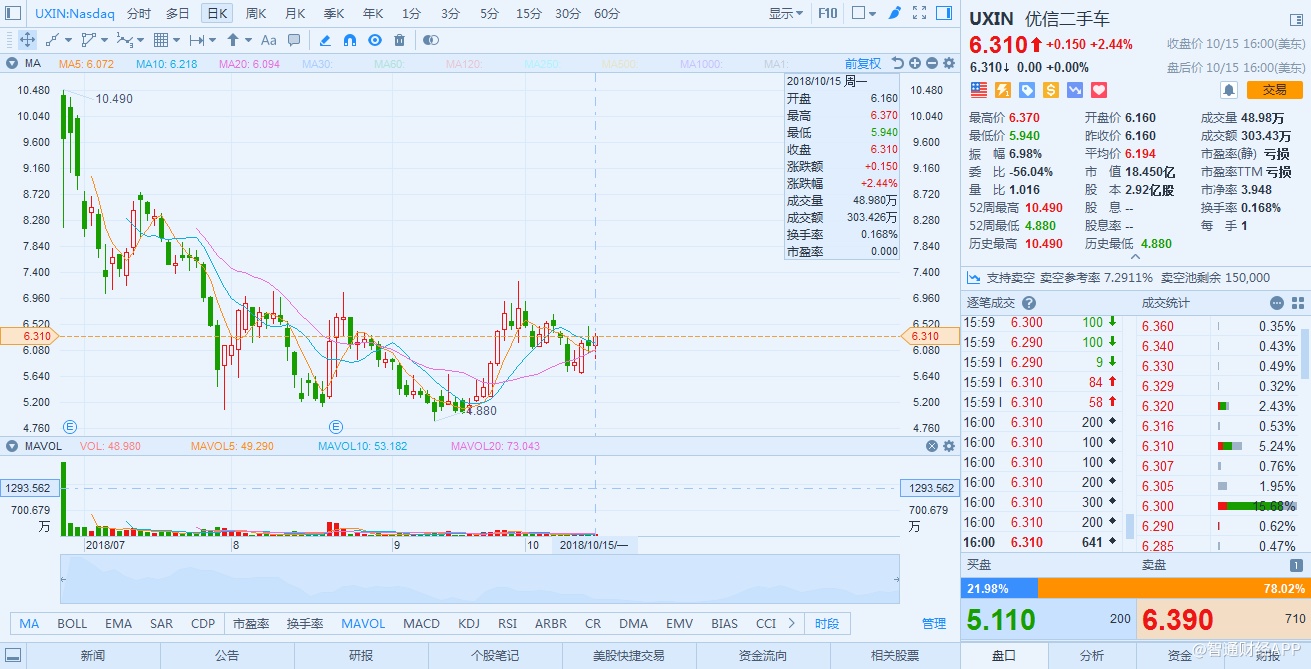Select the wave pattern drawing tool

point(124,40)
